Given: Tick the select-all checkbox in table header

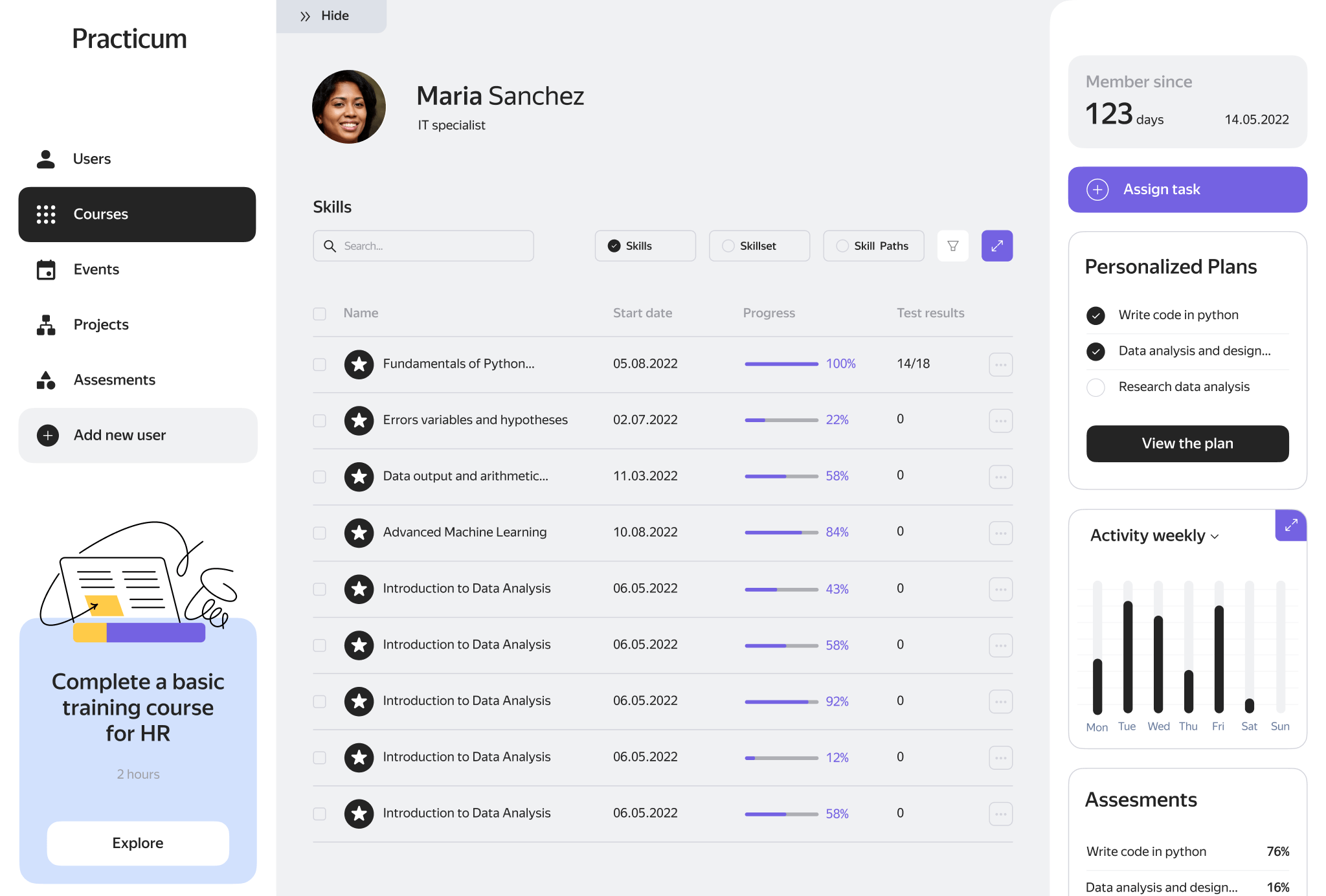Looking at the screenshot, I should tap(319, 314).
